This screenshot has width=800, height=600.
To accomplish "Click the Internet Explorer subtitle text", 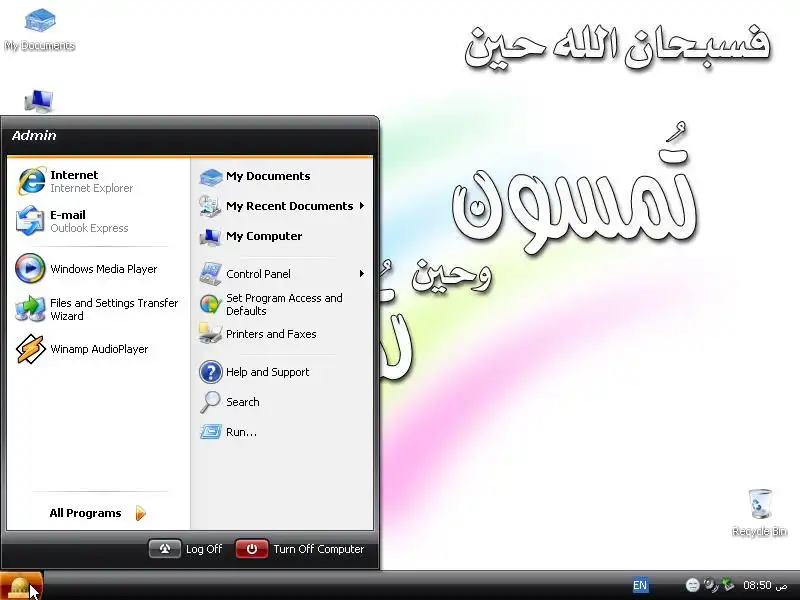I will [91, 188].
